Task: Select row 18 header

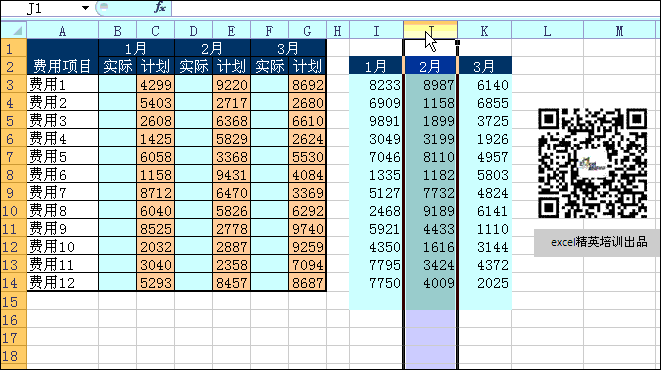Action: point(13,356)
